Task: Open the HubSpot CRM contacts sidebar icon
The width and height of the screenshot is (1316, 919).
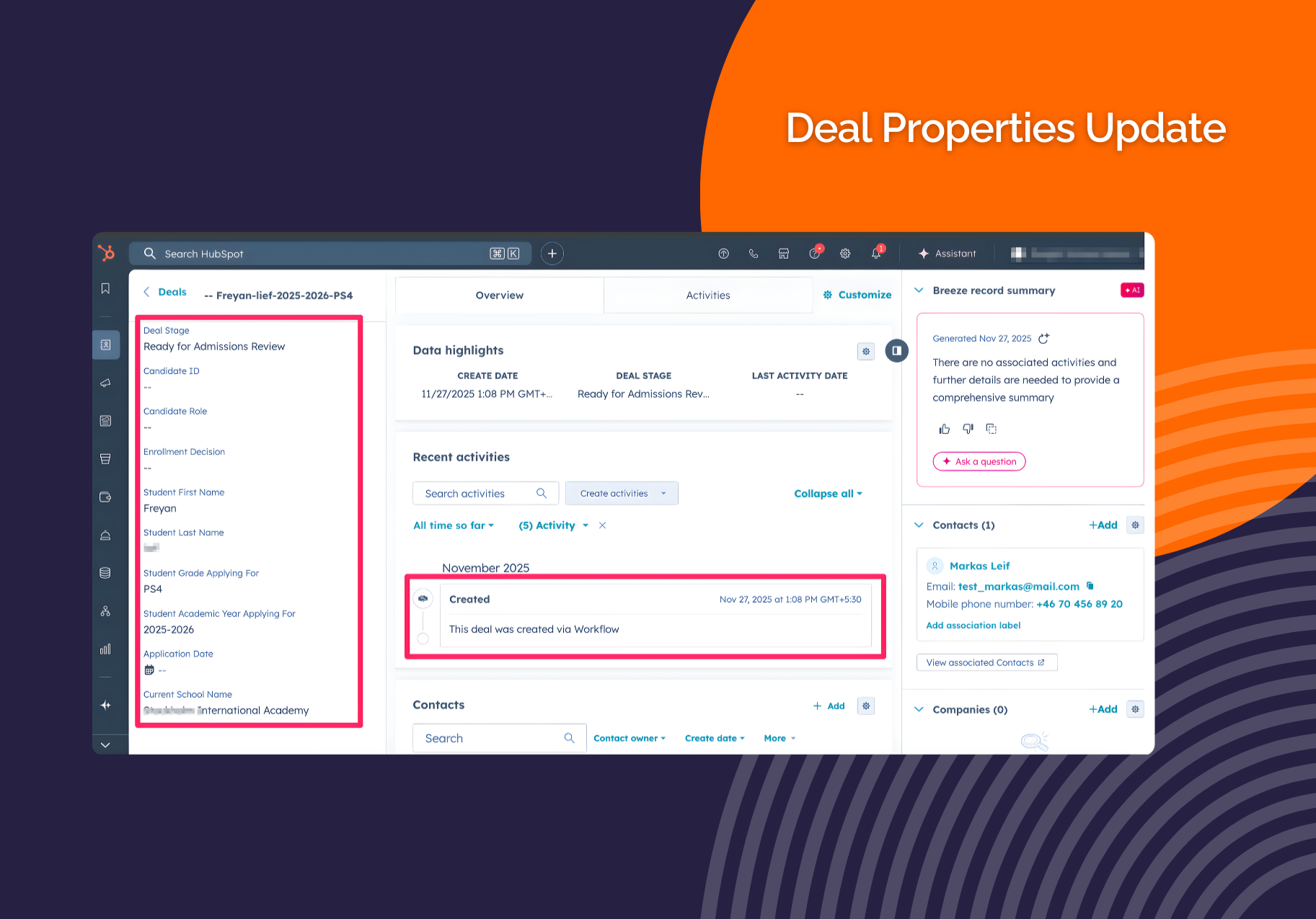Action: point(105,345)
